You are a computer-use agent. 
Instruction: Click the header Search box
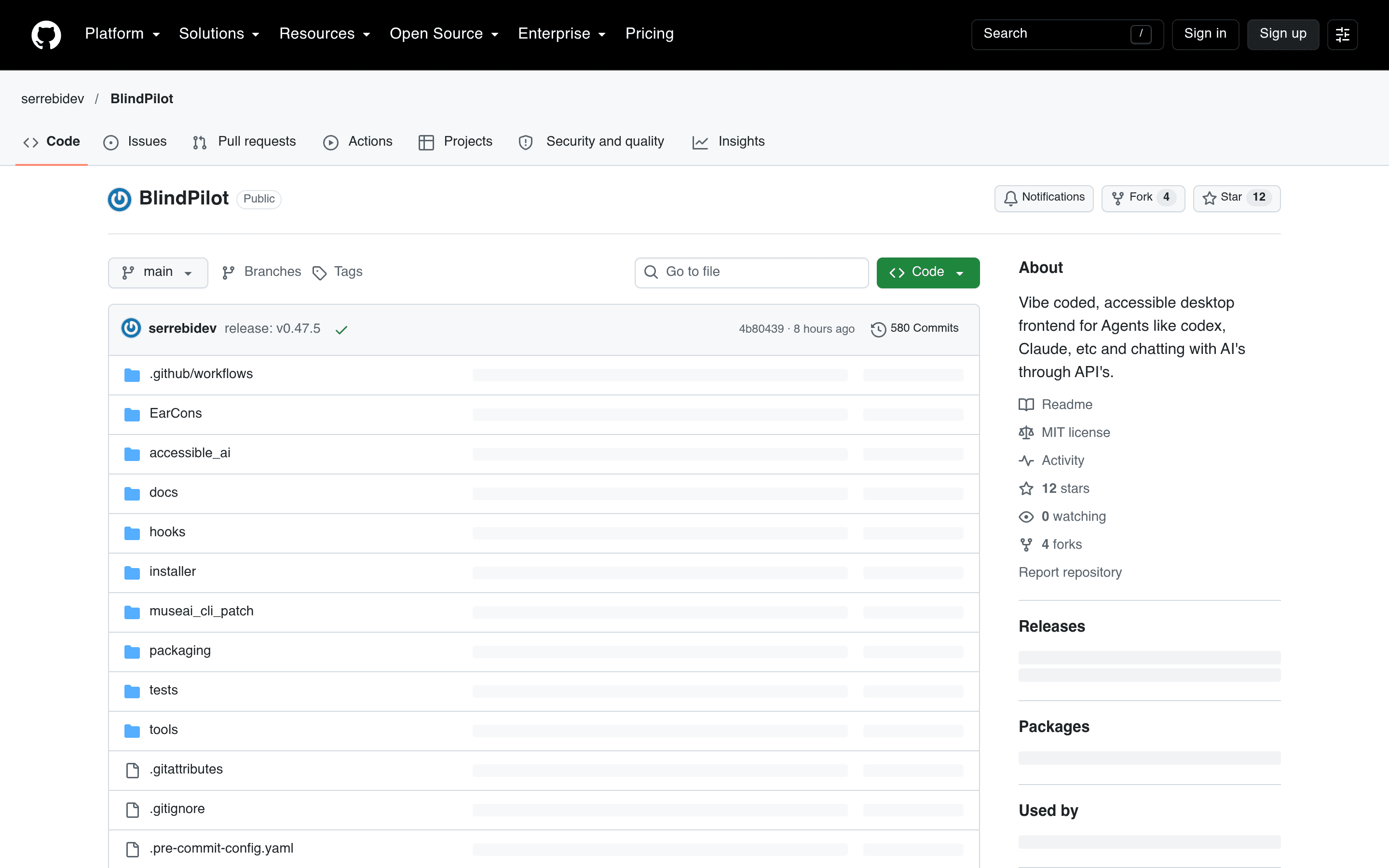pos(1067,34)
